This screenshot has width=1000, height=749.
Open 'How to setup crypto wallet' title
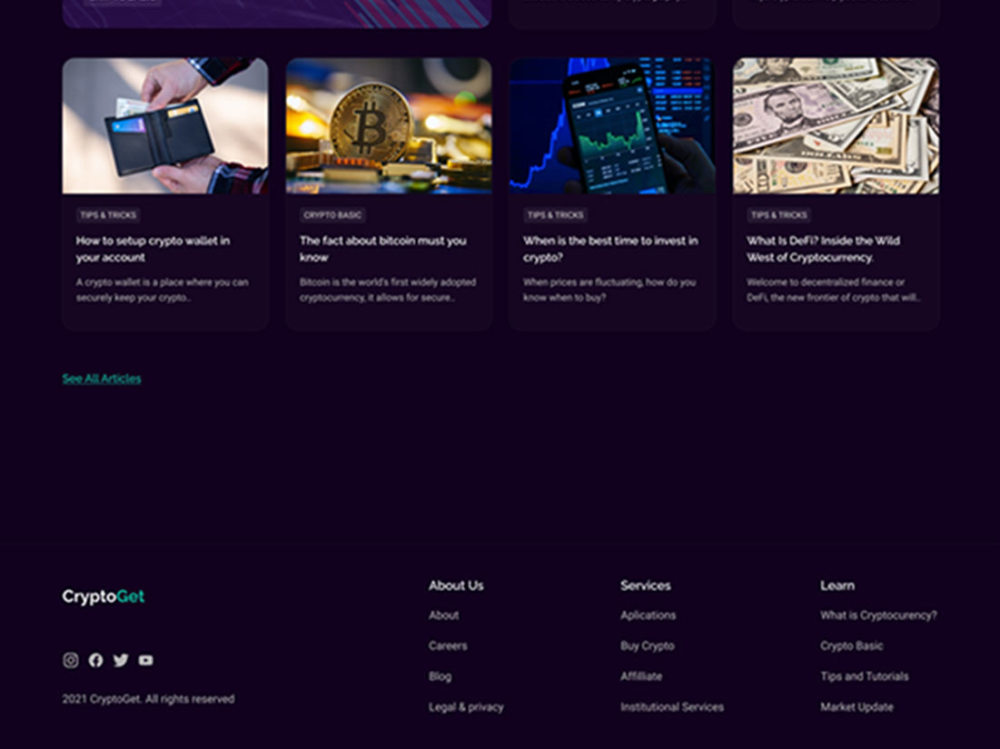pos(153,249)
